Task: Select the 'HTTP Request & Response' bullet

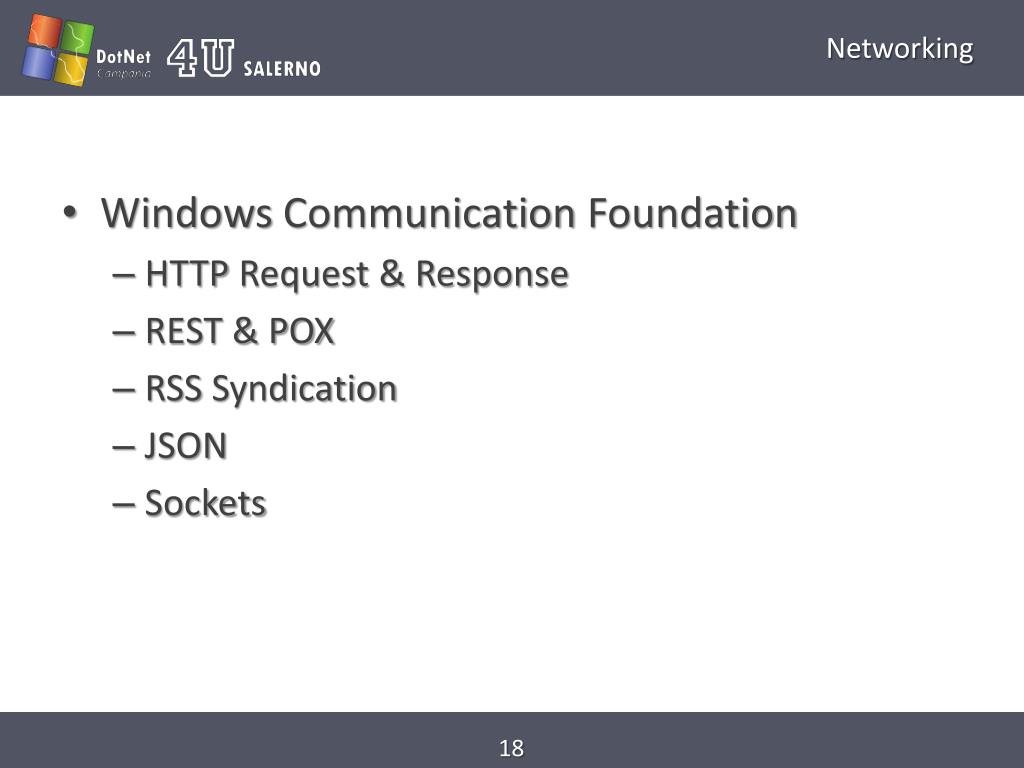Action: tap(357, 274)
